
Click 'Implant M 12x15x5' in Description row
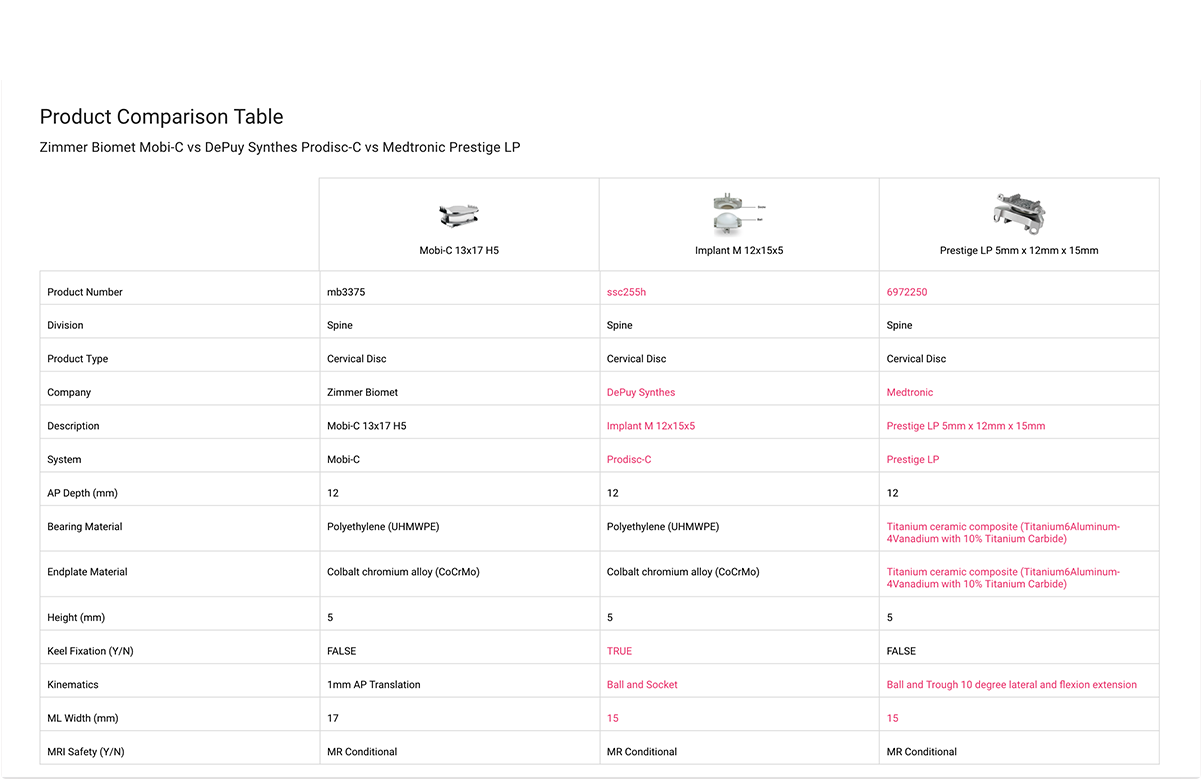click(651, 426)
